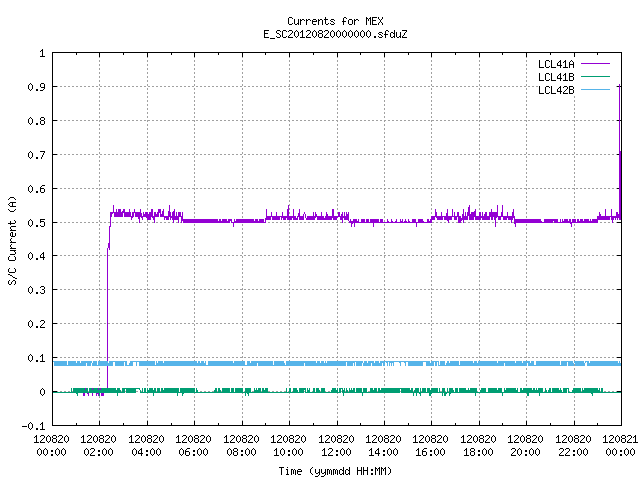Click the purple LCL41A legend line sample
The image size is (640, 480).
coord(595,64)
